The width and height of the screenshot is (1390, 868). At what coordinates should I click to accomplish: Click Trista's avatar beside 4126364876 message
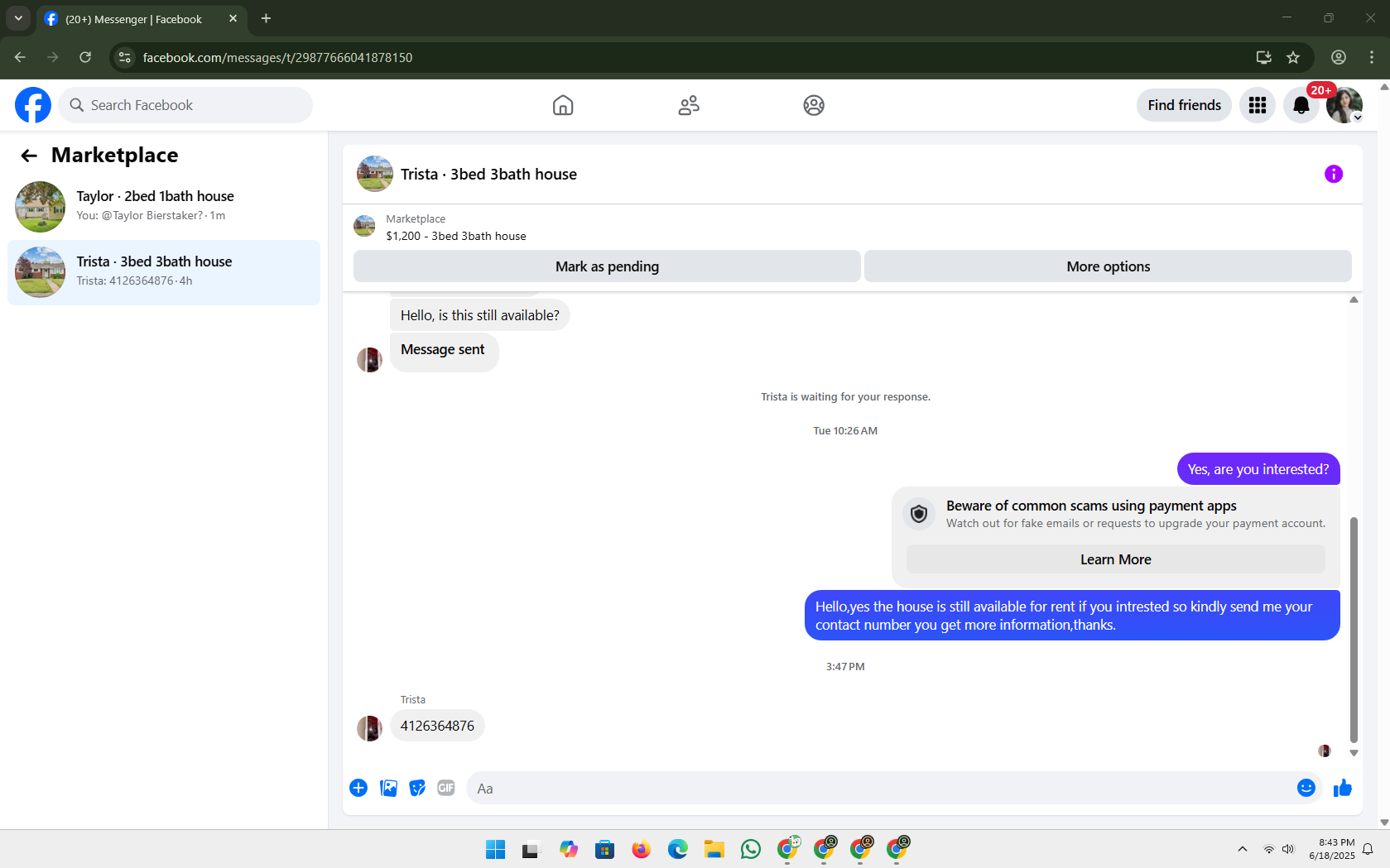[x=369, y=728]
